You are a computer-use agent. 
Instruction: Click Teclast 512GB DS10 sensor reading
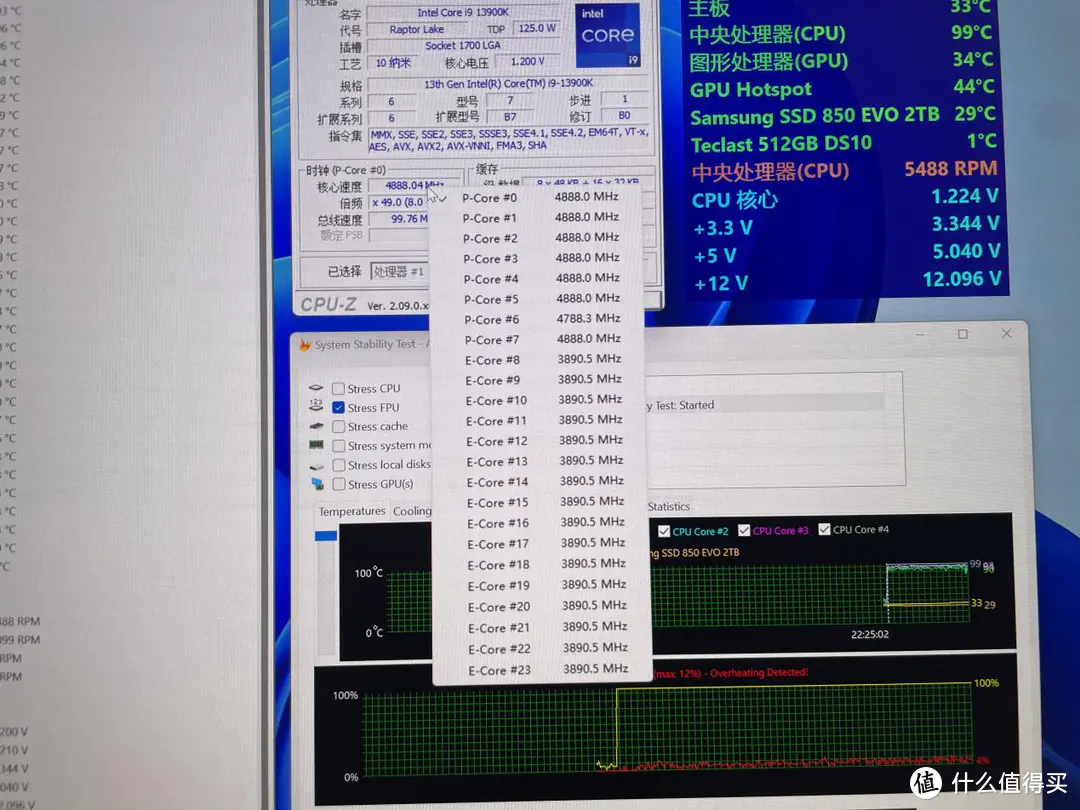pyautogui.click(x=844, y=143)
